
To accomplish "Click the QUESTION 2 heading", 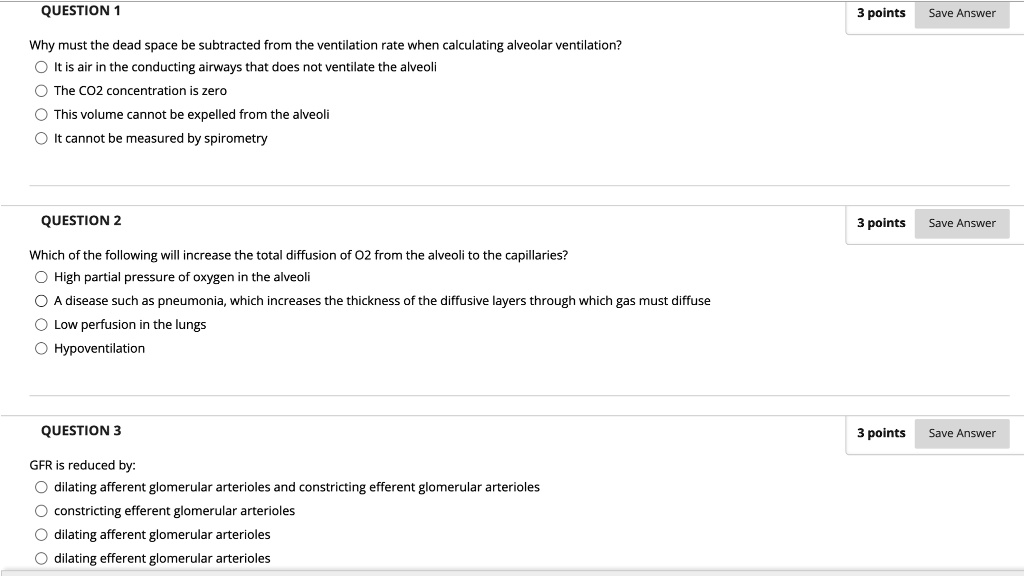I will 80,220.
